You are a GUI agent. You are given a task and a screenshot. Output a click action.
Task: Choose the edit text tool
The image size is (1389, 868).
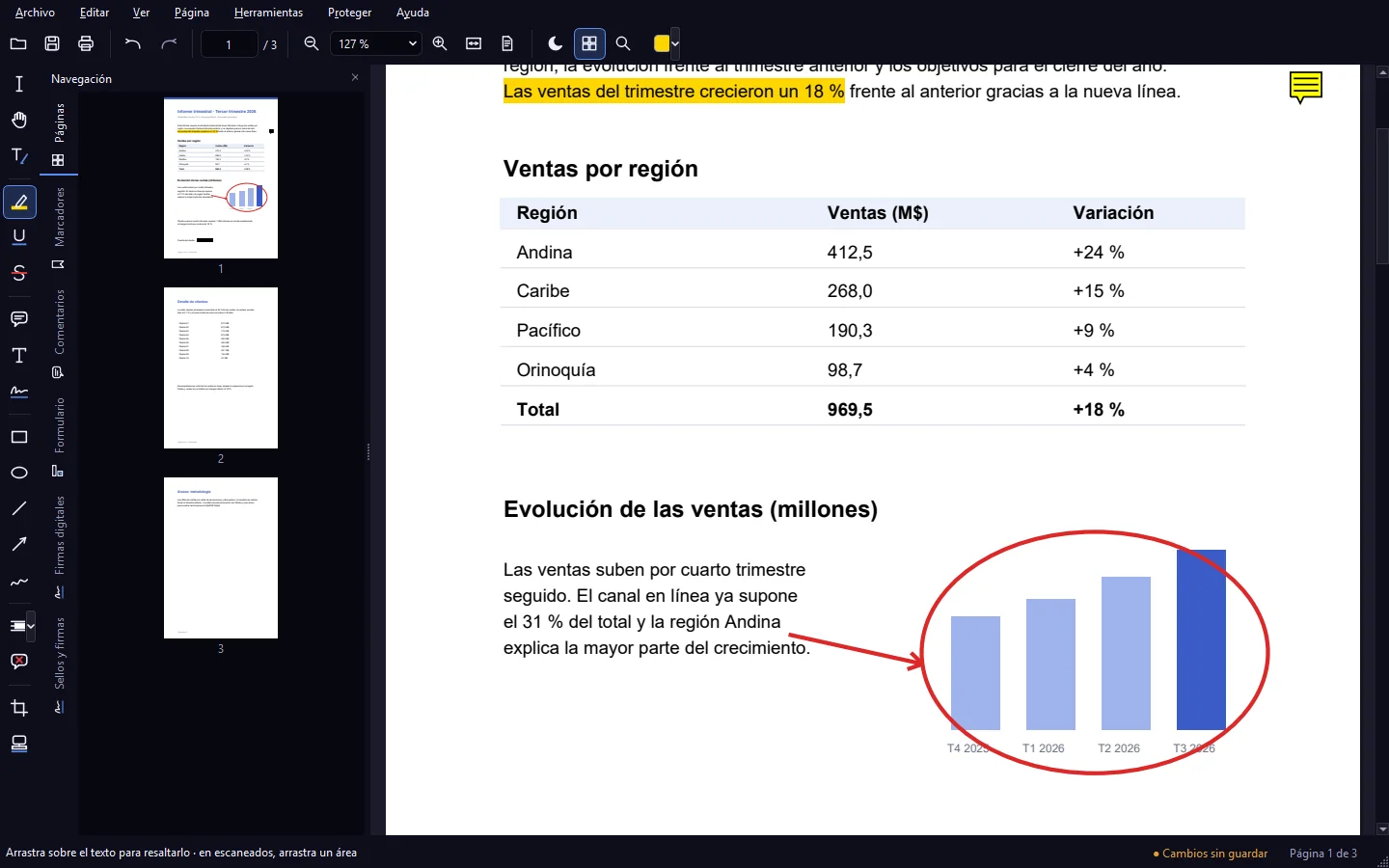[19, 156]
